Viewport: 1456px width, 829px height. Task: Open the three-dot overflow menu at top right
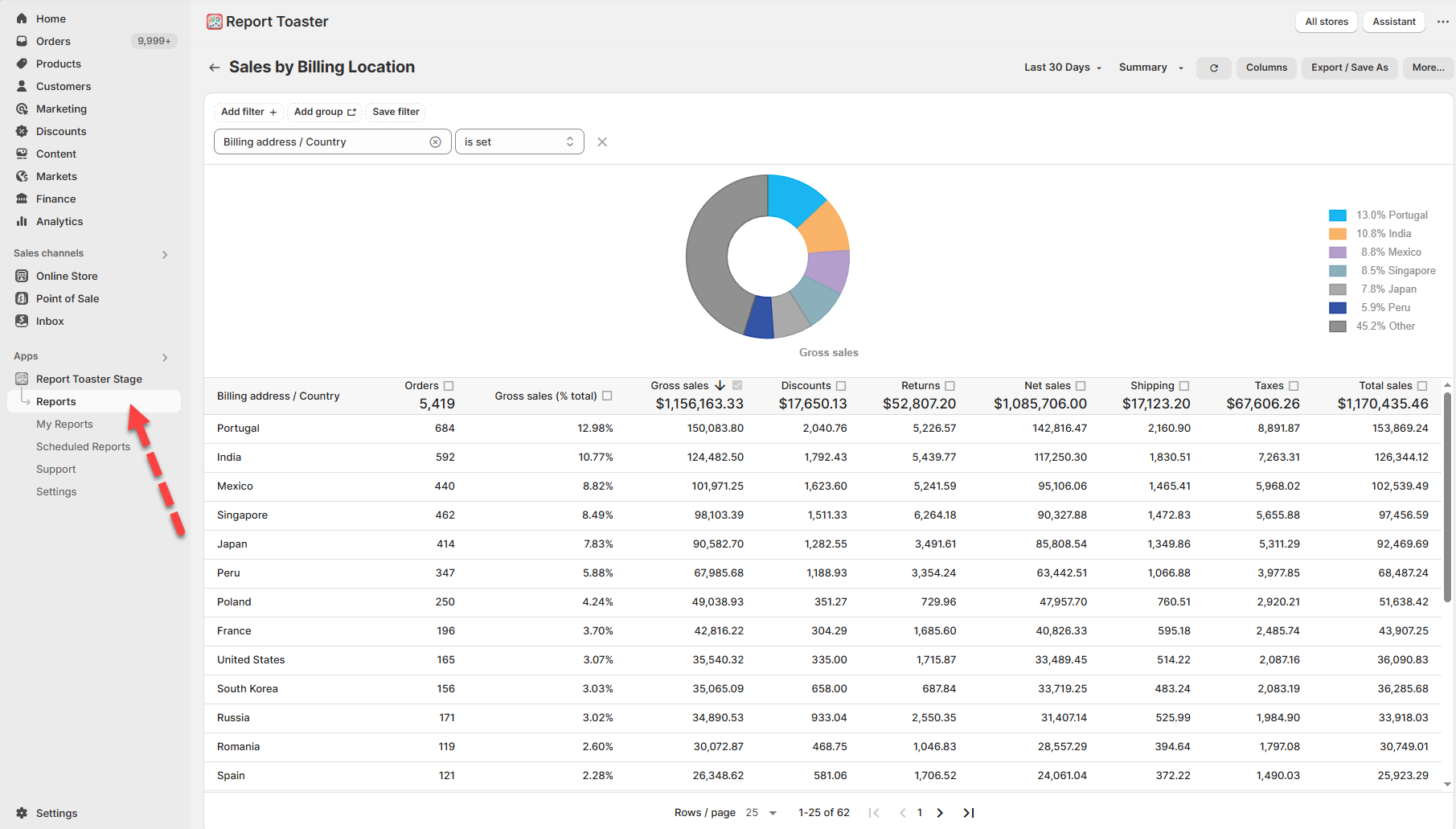pos(1442,22)
